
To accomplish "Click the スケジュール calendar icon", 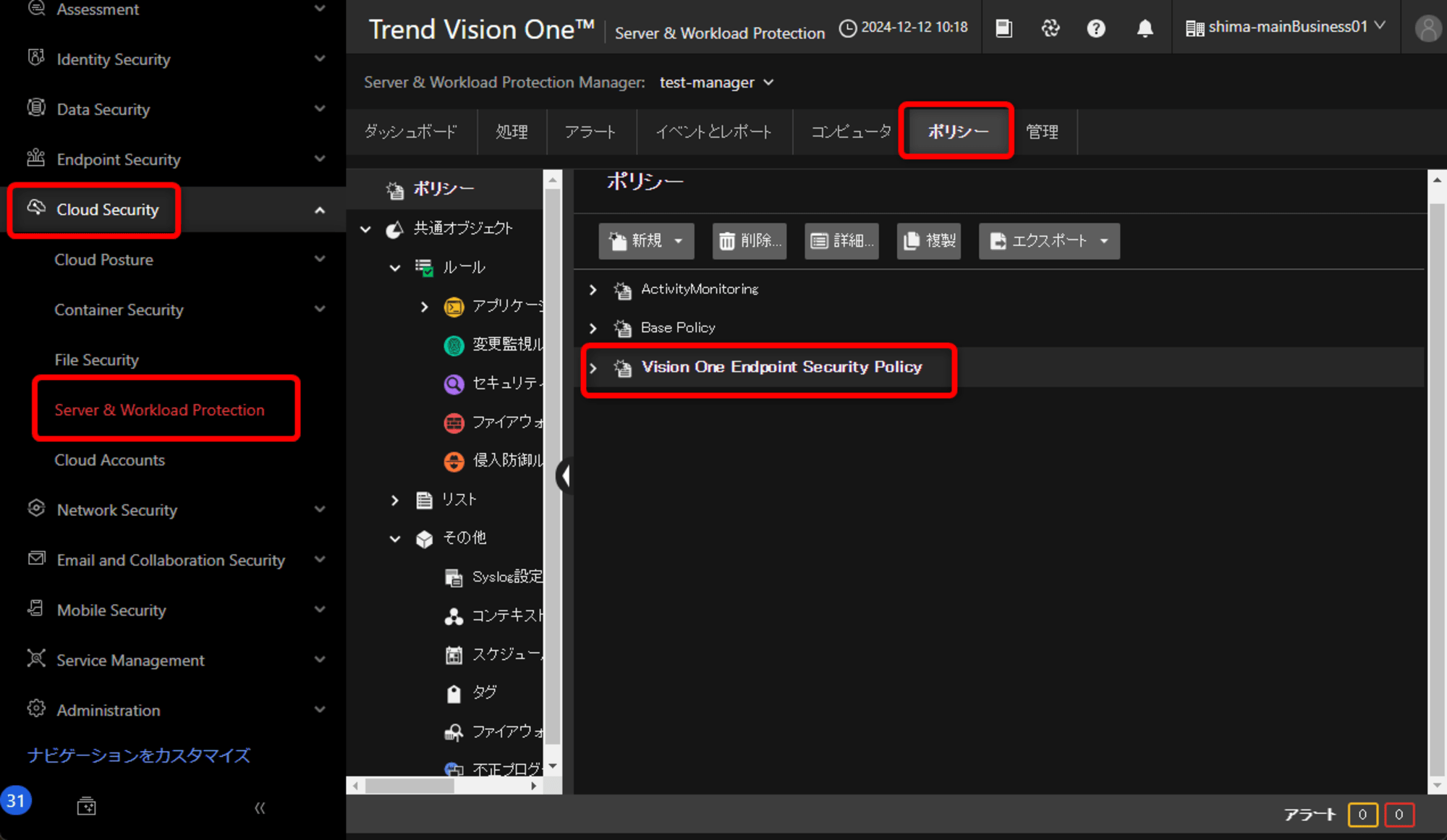I will click(454, 656).
